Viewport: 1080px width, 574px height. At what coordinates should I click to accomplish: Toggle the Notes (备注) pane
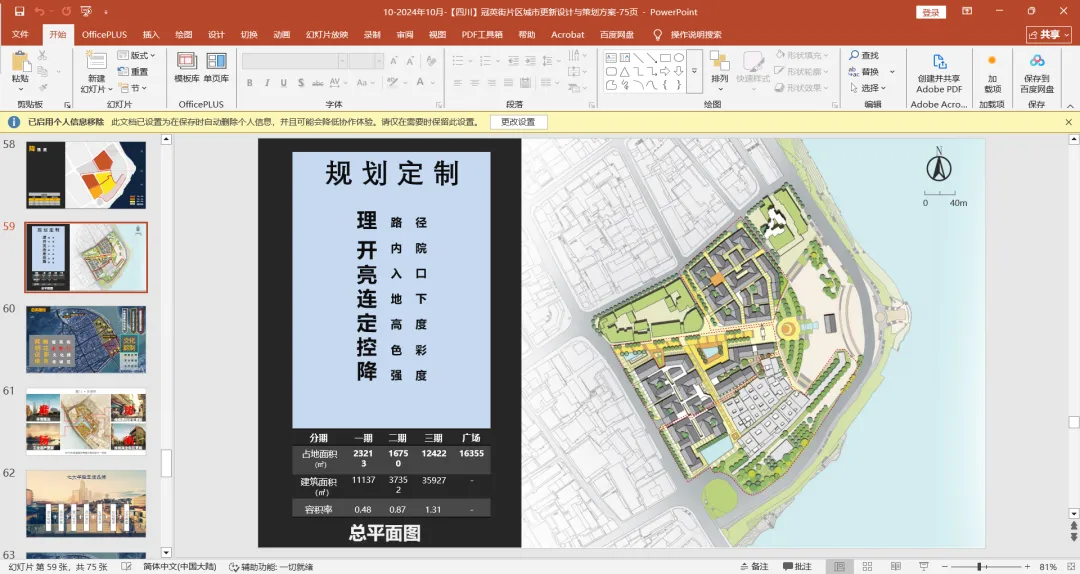754,566
